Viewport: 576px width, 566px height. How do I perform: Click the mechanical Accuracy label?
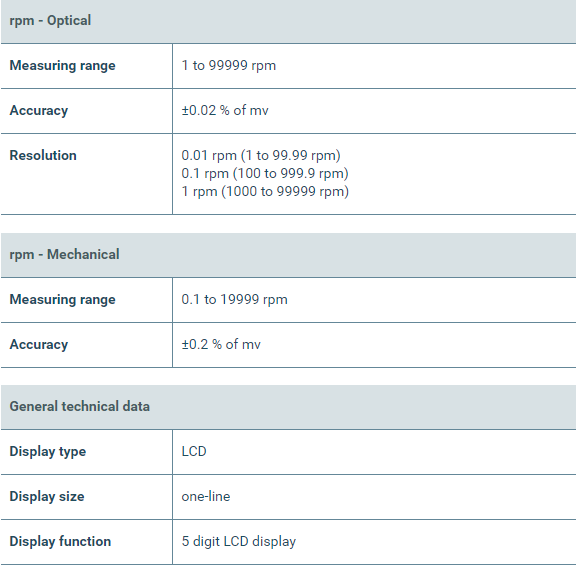[x=39, y=345]
